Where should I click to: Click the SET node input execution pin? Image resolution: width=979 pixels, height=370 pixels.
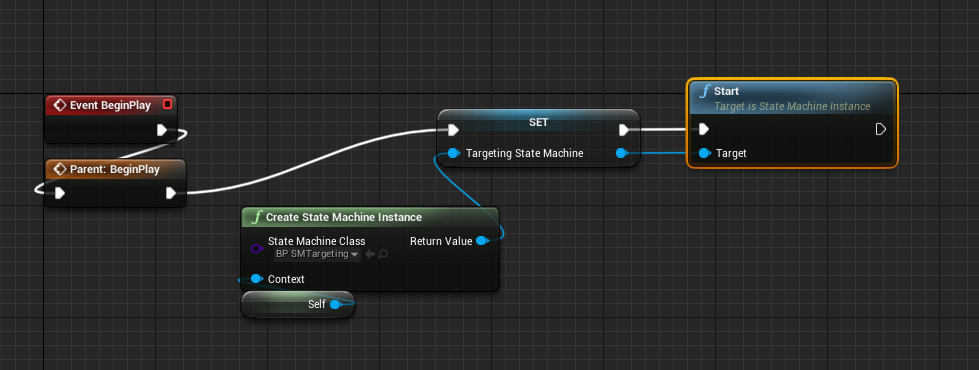coord(453,130)
